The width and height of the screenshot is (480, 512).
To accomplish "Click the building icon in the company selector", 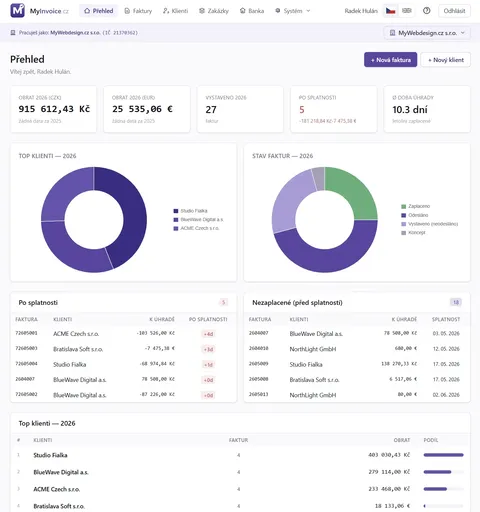I will pyautogui.click(x=392, y=33).
